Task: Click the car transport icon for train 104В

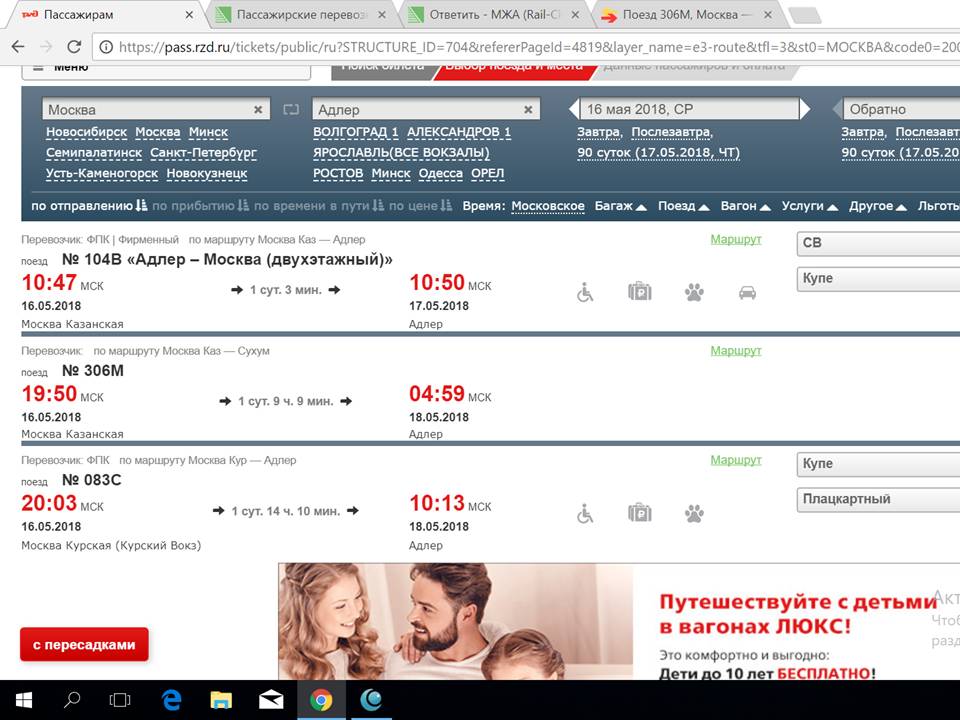Action: 747,292
